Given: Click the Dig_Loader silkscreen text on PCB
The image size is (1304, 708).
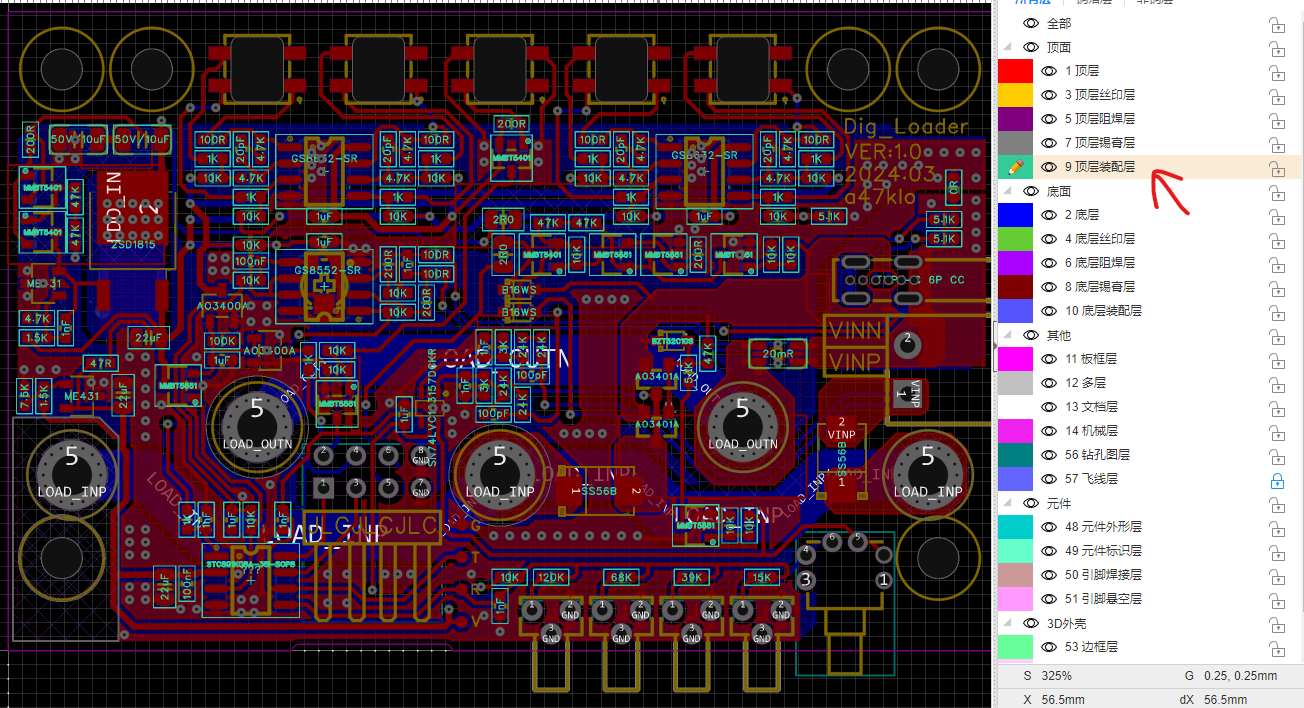Looking at the screenshot, I should point(906,126).
